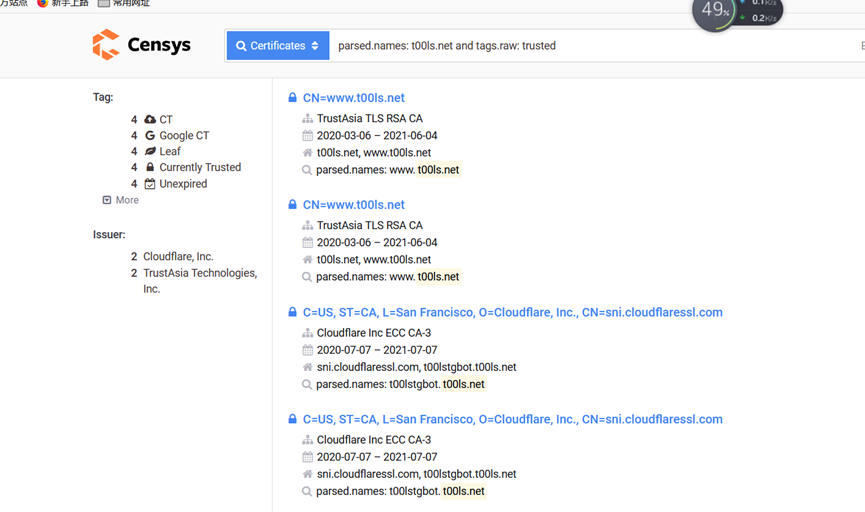The width and height of the screenshot is (865, 512).
Task: Click the Currently Trusted lock icon
Action: tap(150, 168)
